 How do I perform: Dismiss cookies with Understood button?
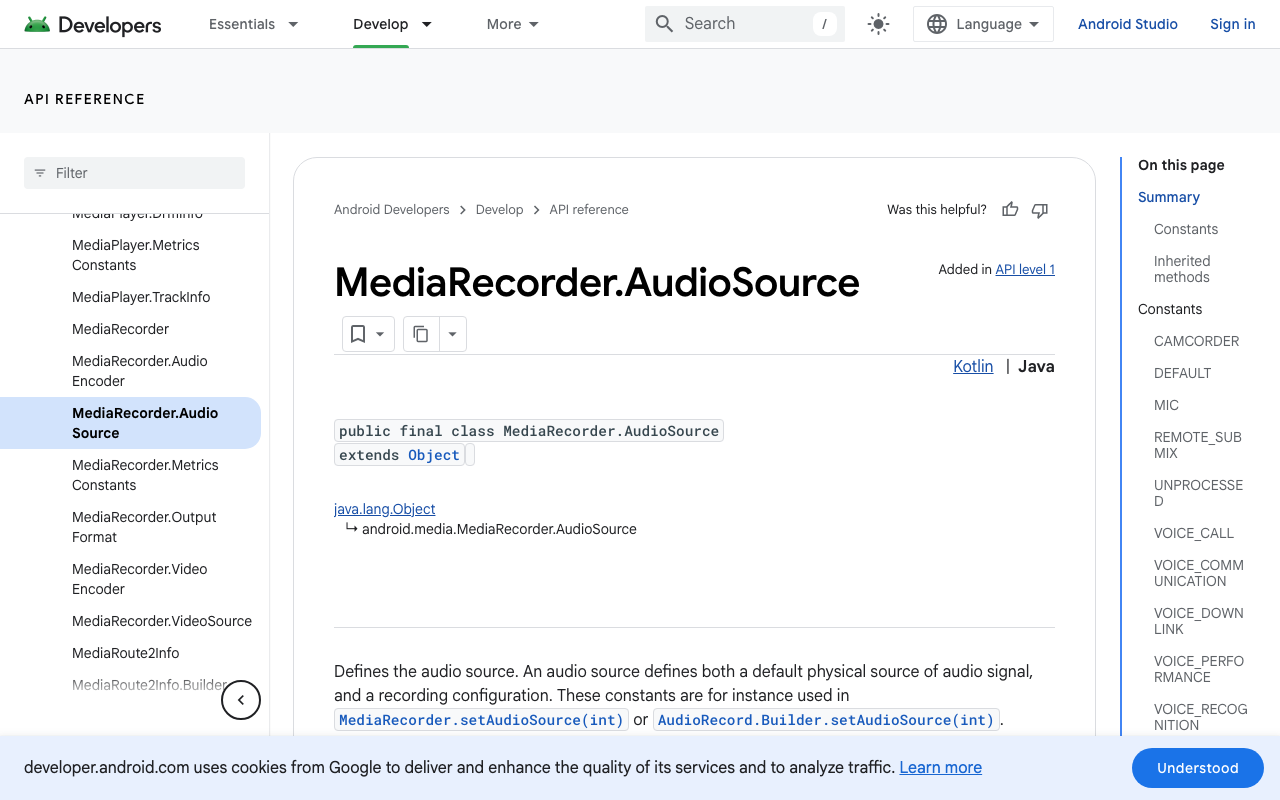(1198, 768)
